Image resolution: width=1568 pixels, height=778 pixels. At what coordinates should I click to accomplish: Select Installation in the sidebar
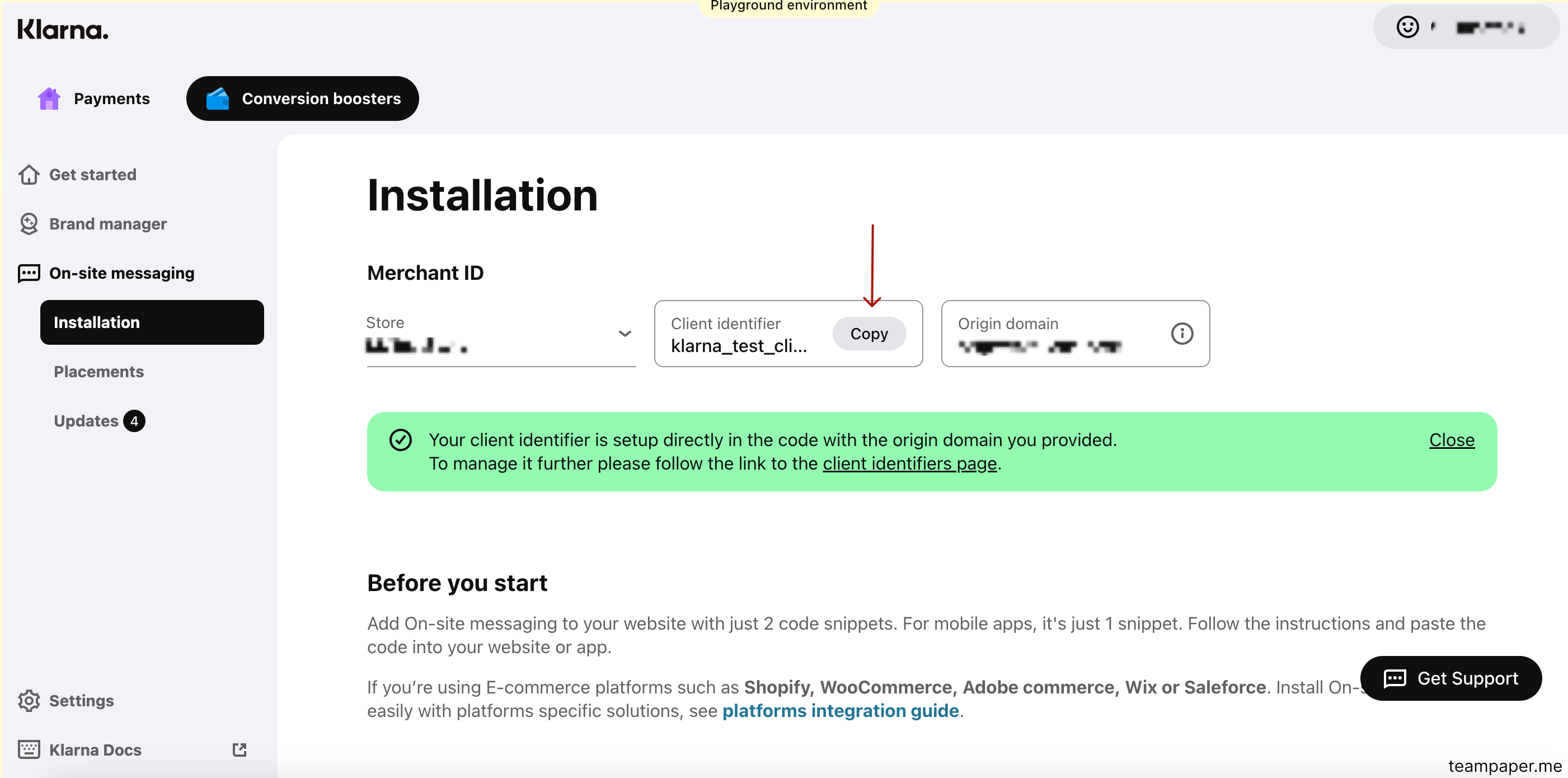[152, 322]
